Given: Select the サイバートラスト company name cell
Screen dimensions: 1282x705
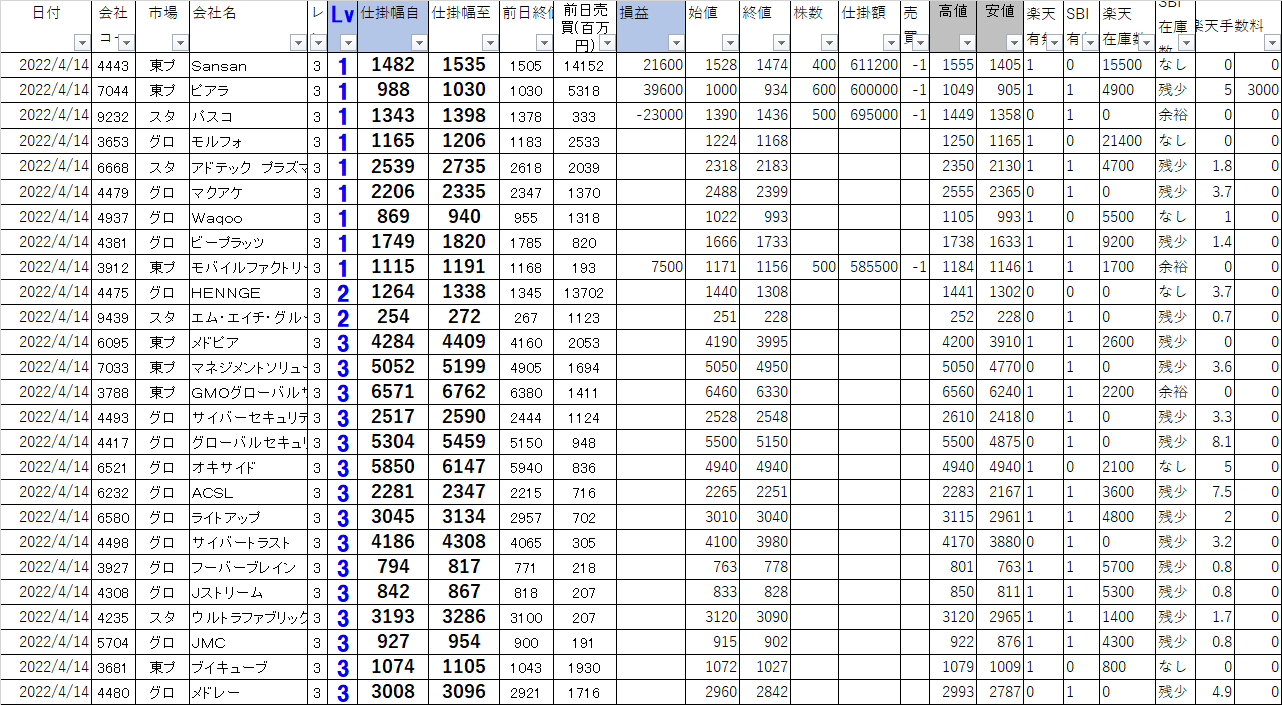Looking at the screenshot, I should 249,541.
